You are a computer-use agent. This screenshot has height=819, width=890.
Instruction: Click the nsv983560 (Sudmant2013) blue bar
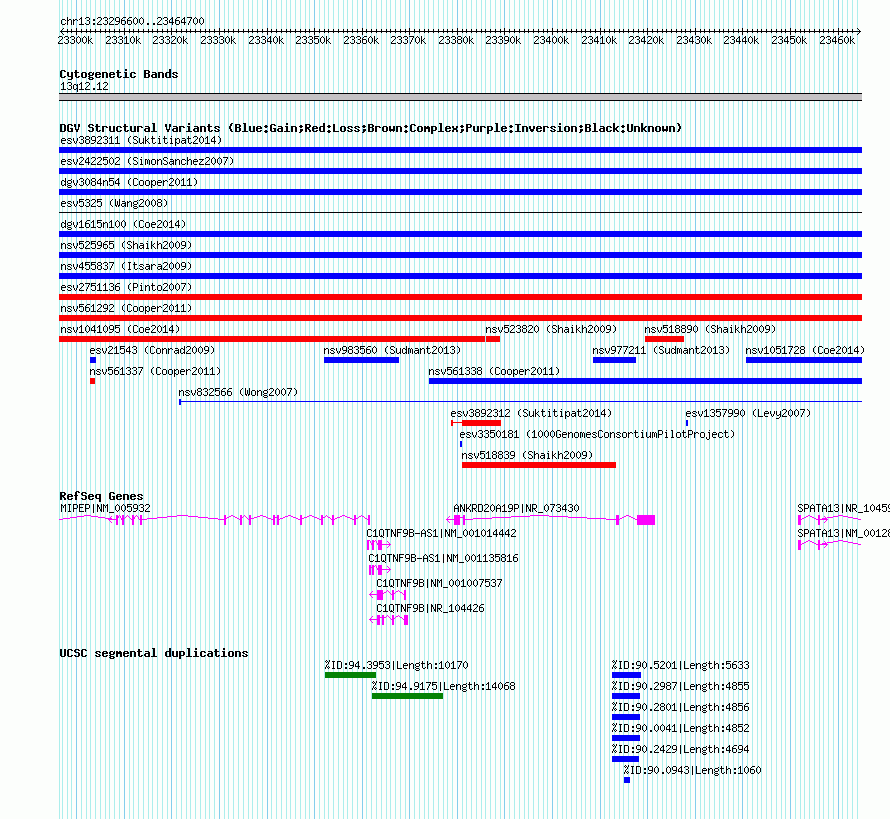[362, 360]
